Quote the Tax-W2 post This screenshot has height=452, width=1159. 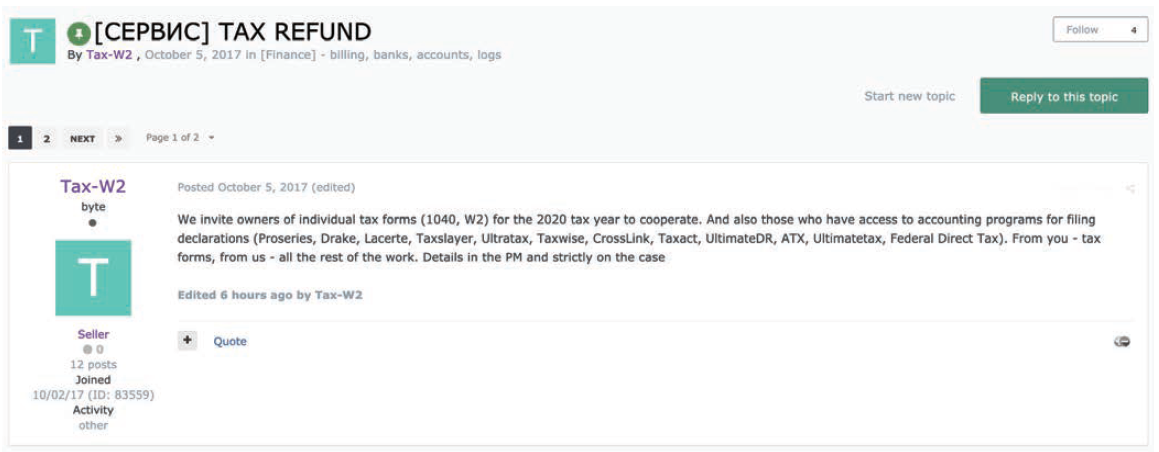(230, 341)
